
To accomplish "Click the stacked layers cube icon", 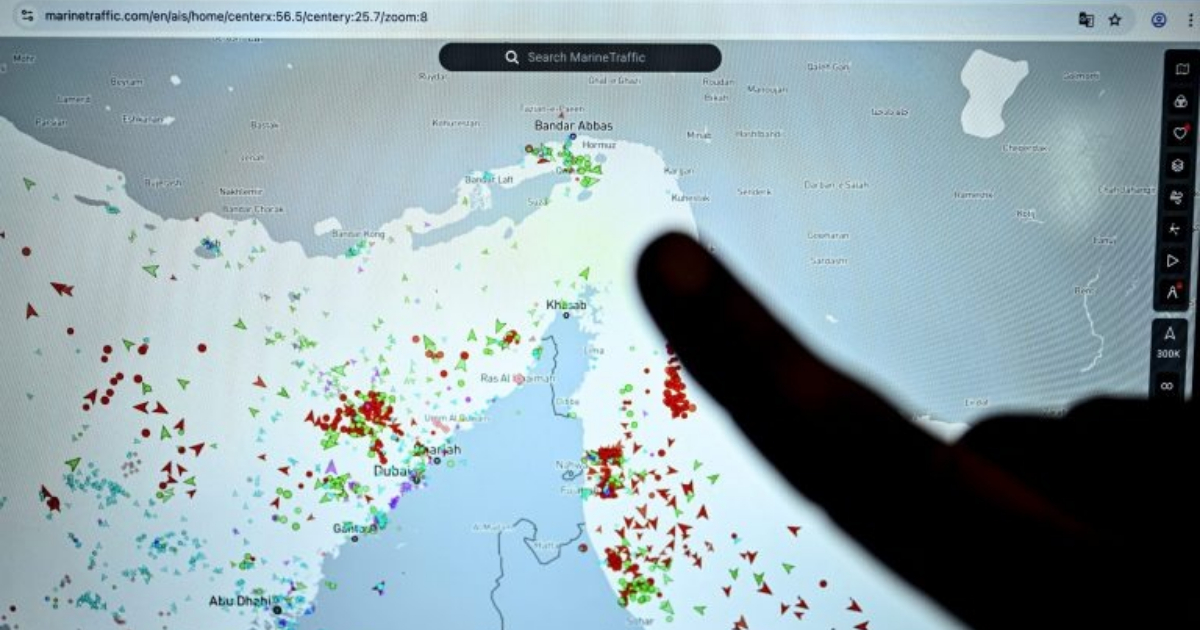I will tap(1180, 165).
